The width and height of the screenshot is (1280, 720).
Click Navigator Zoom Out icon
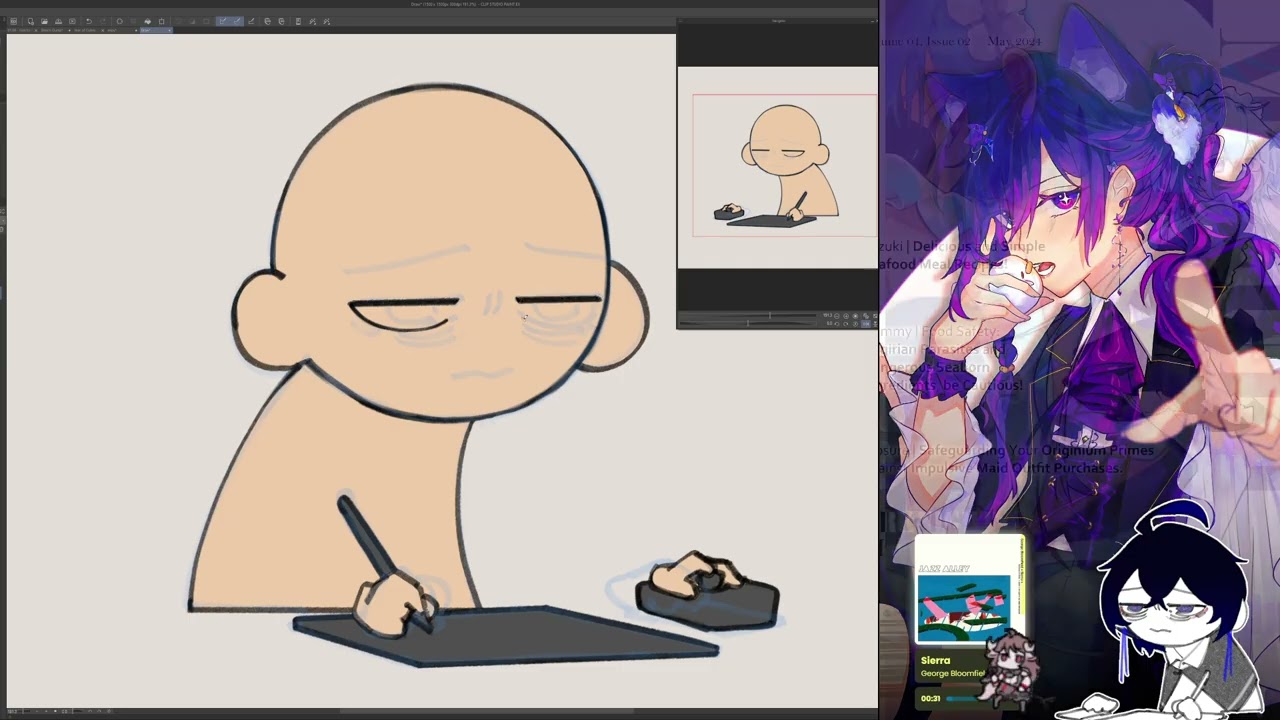point(837,316)
